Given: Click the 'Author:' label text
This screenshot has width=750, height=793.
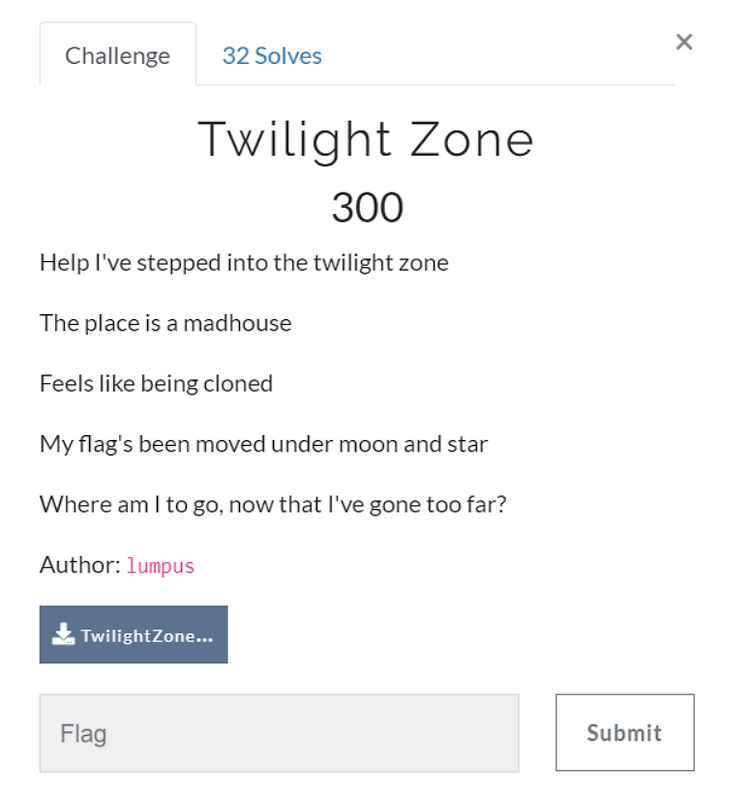Looking at the screenshot, I should pyautogui.click(x=80, y=565).
